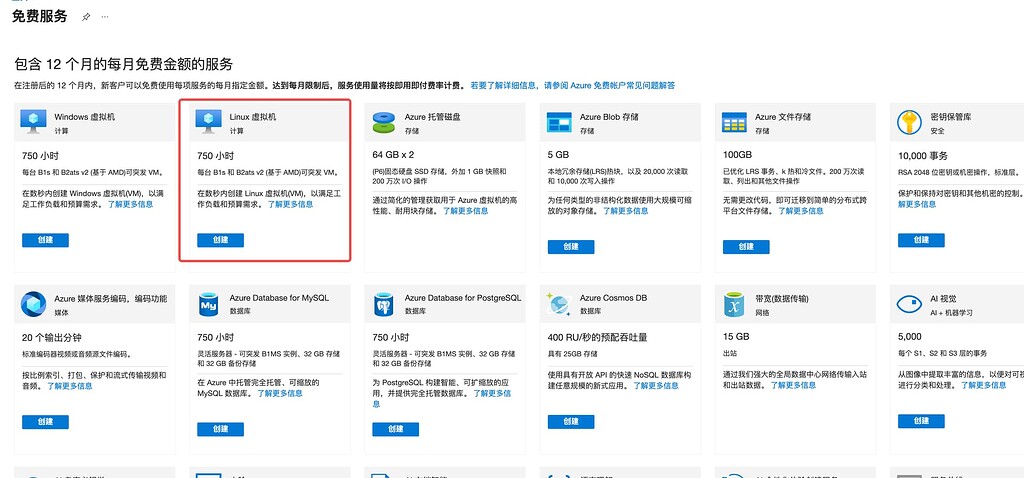Click the Azure 托管磁盘 disk icon
Viewport: 1024px width, 478px height.
tap(384, 122)
